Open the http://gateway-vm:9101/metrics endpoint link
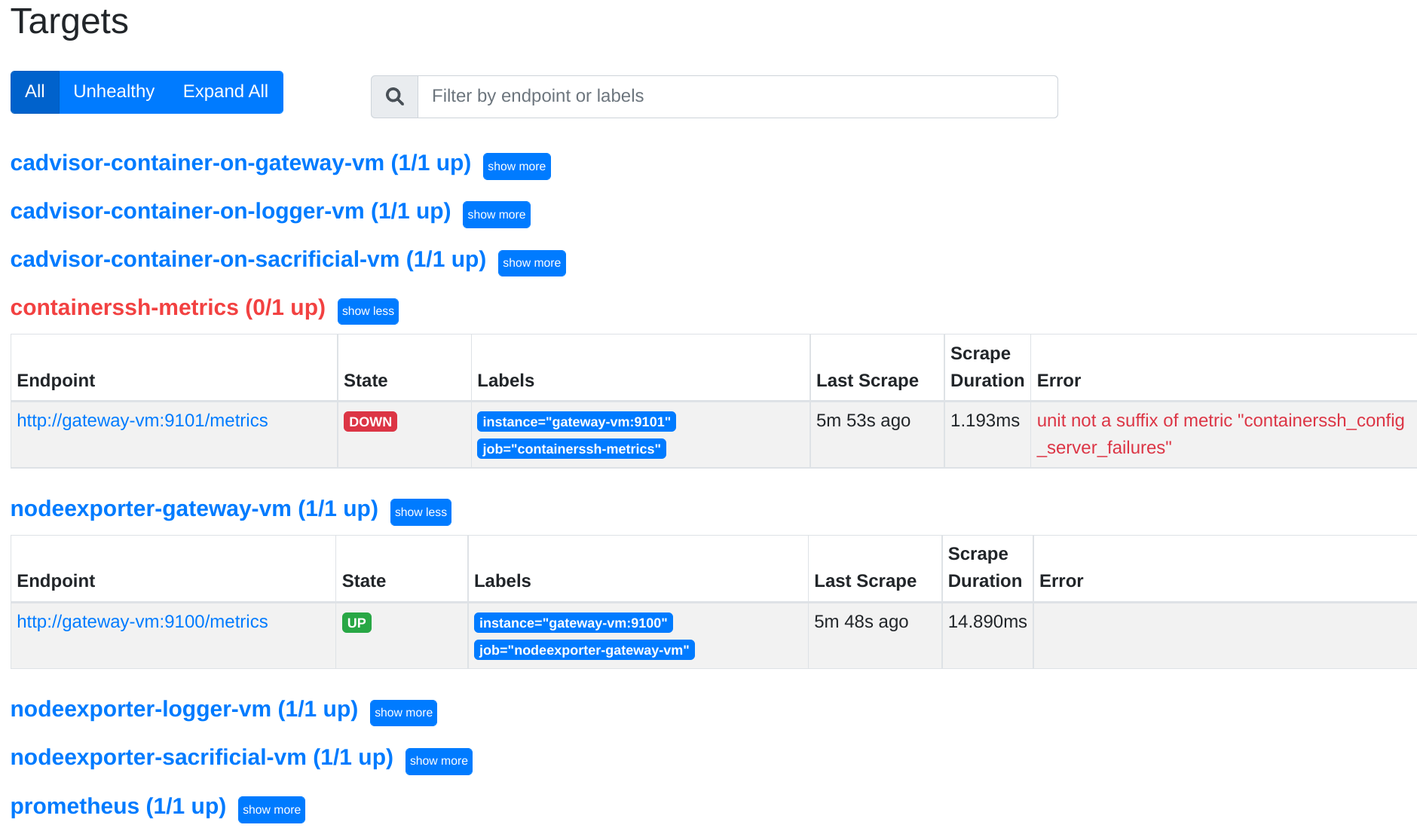 coord(142,420)
